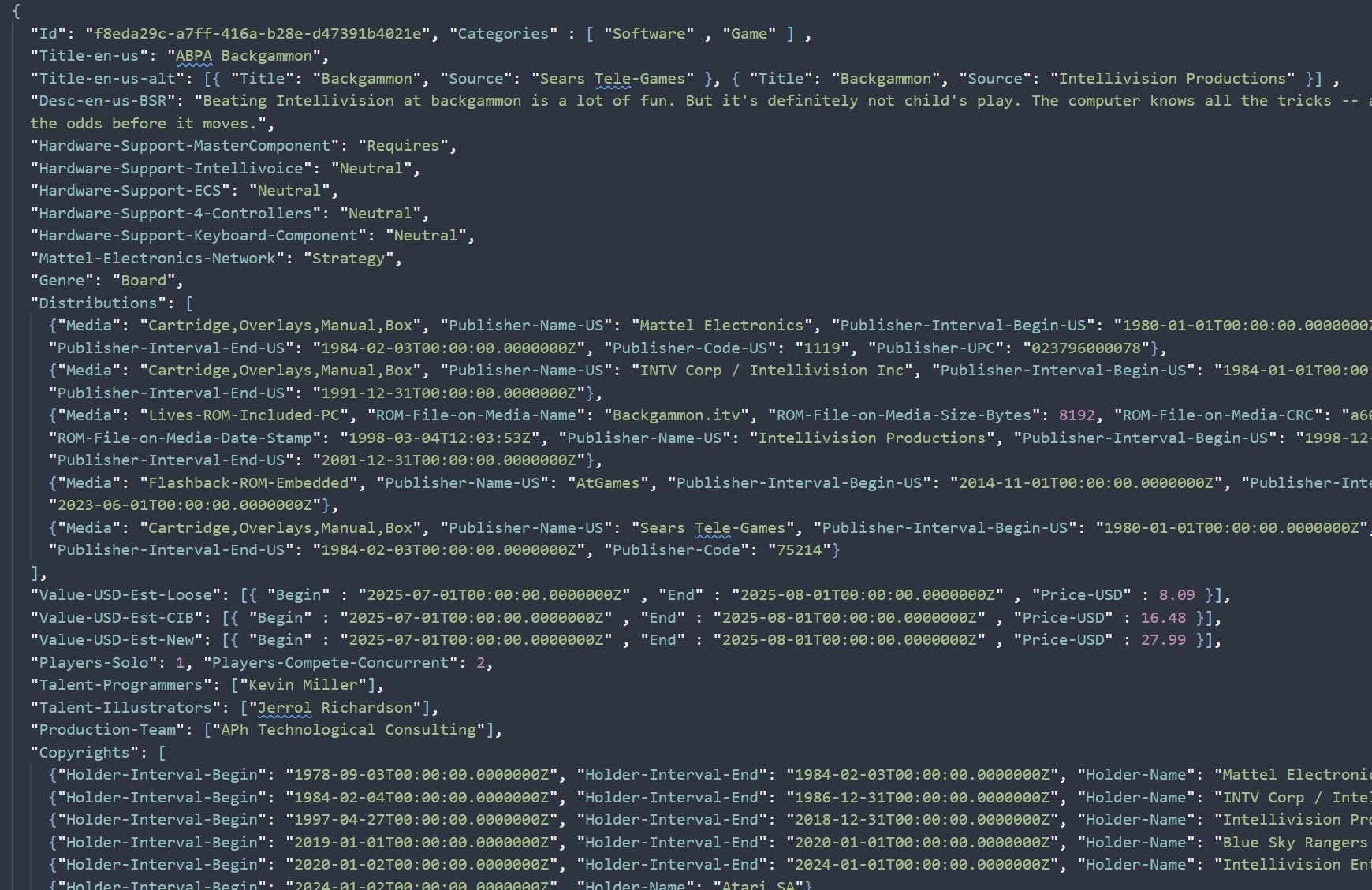
Task: Click the opening bracket after "Distributions"
Action: 189,303
